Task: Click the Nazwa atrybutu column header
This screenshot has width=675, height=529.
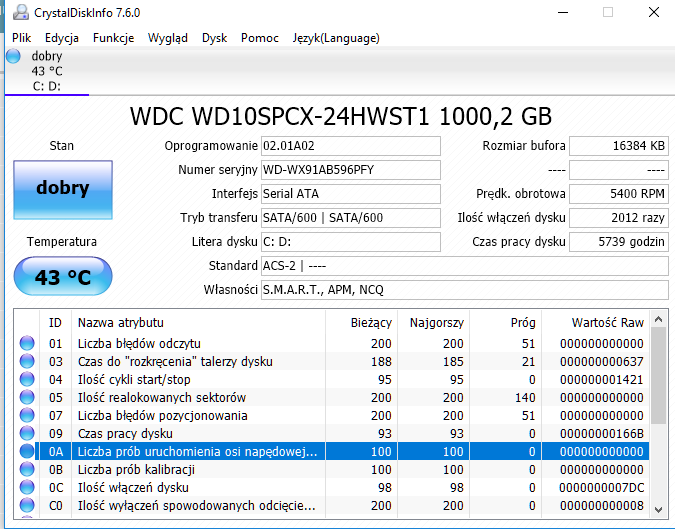Action: pos(198,322)
